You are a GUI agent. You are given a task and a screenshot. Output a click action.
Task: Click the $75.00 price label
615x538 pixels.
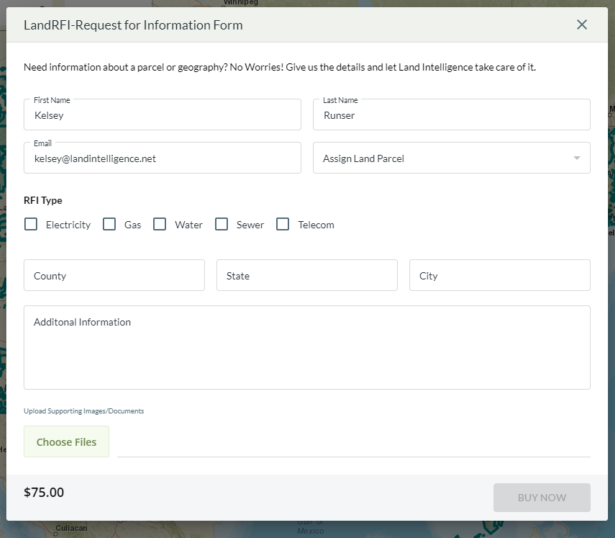pos(44,492)
